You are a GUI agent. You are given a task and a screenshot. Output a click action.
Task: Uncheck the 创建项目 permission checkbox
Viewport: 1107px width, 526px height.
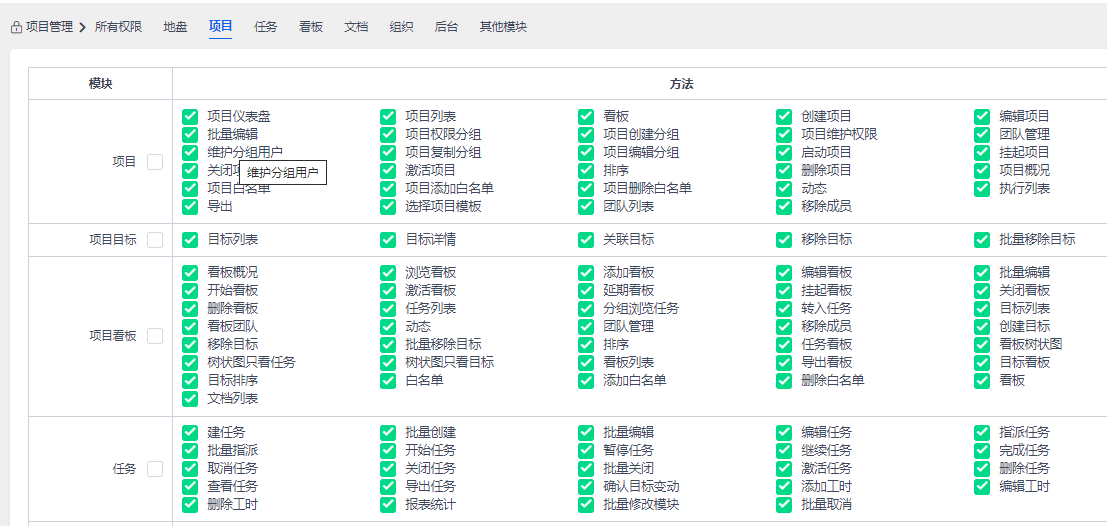click(784, 117)
